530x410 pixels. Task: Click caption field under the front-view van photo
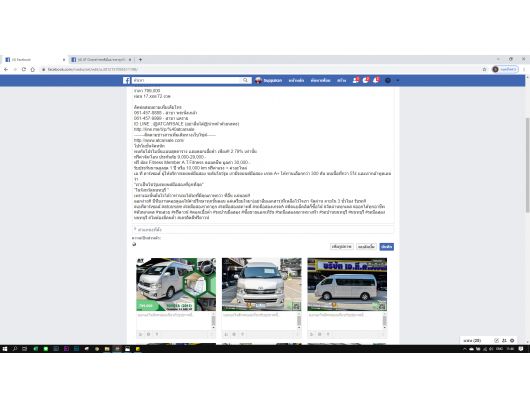pos(259,321)
